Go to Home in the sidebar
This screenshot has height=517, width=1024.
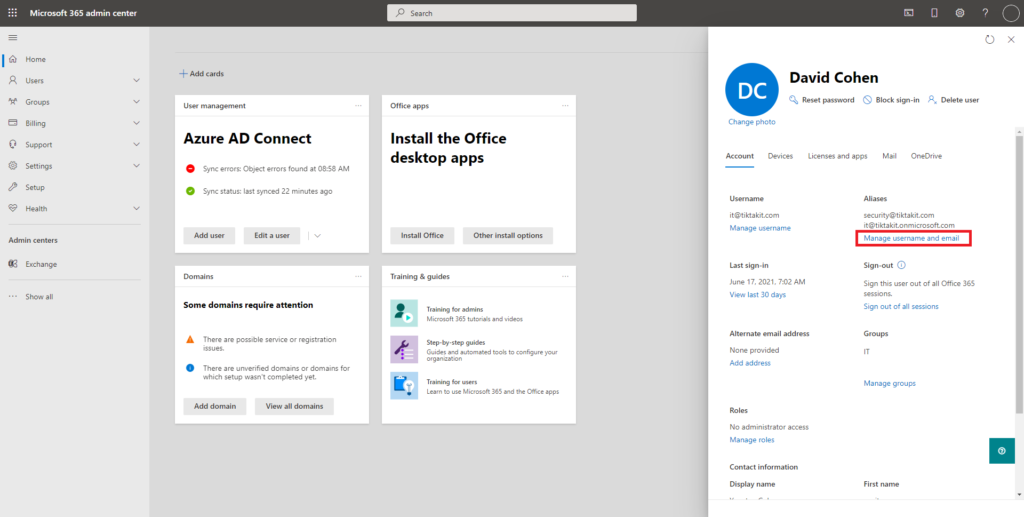click(36, 59)
